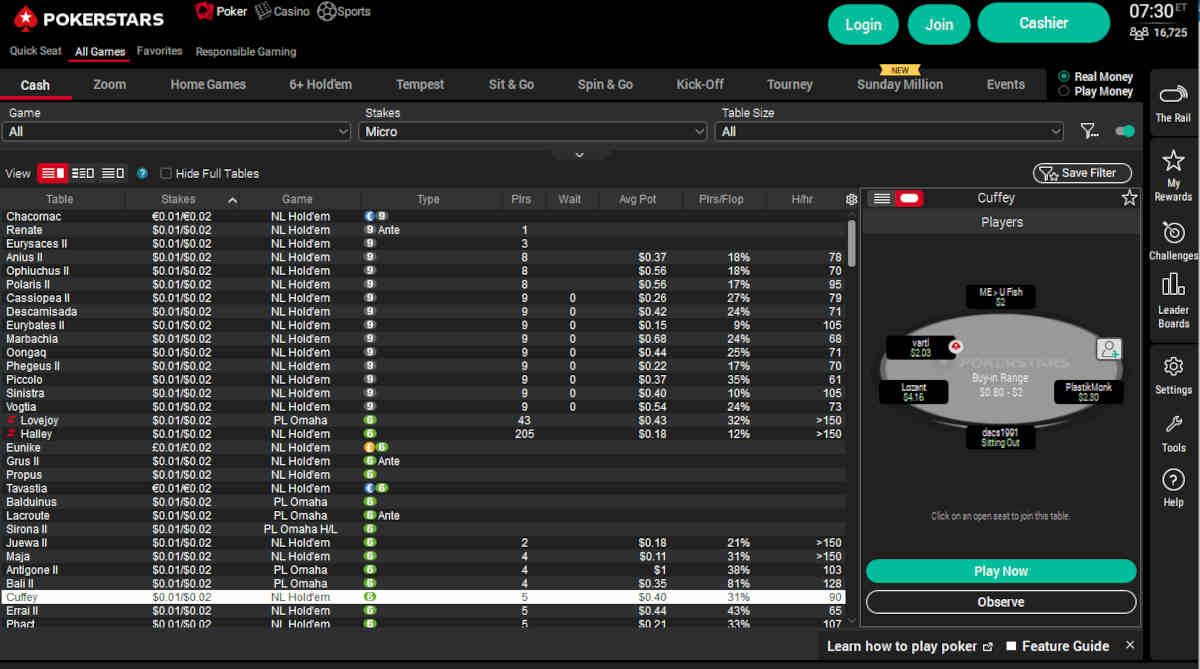
Task: Select third lobby view layout icon
Action: tap(113, 173)
